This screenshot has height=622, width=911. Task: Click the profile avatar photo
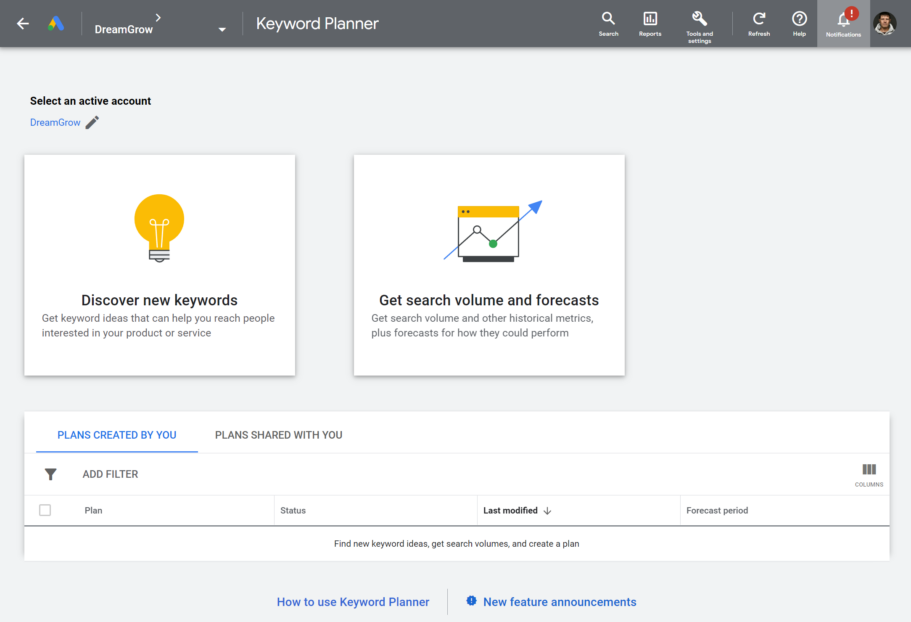pos(884,23)
